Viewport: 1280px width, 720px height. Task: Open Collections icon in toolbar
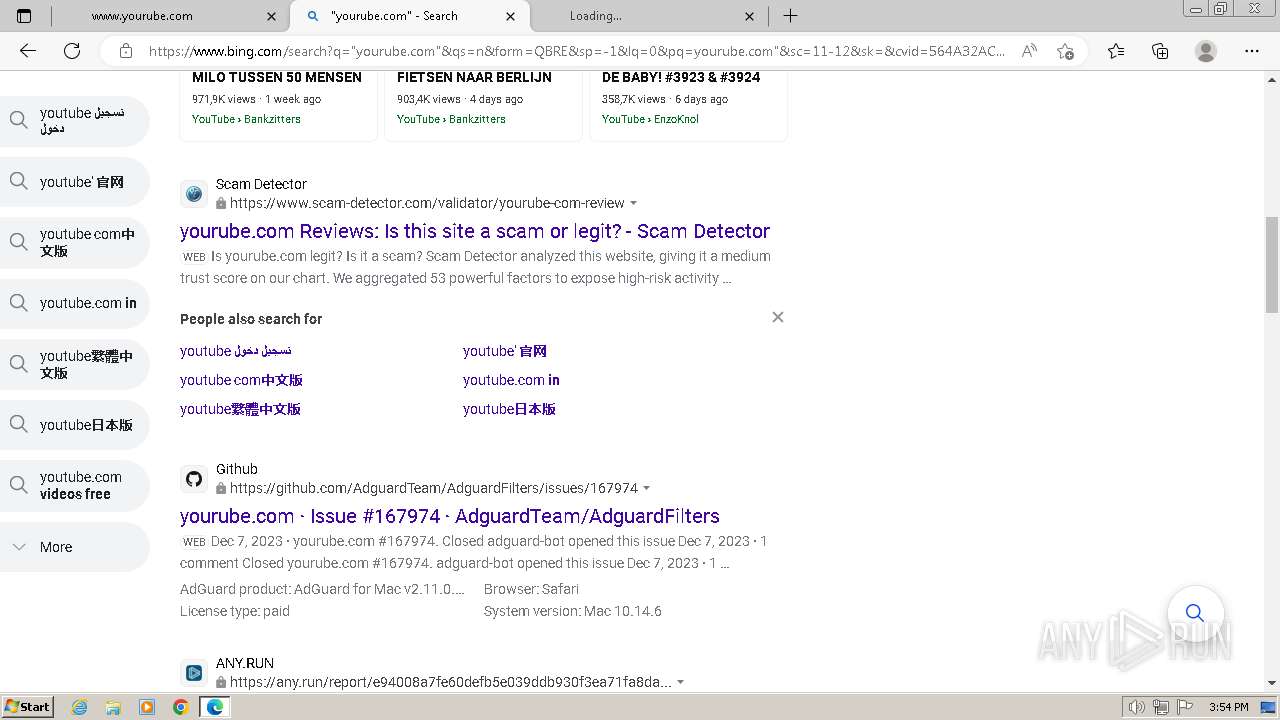(x=1160, y=51)
